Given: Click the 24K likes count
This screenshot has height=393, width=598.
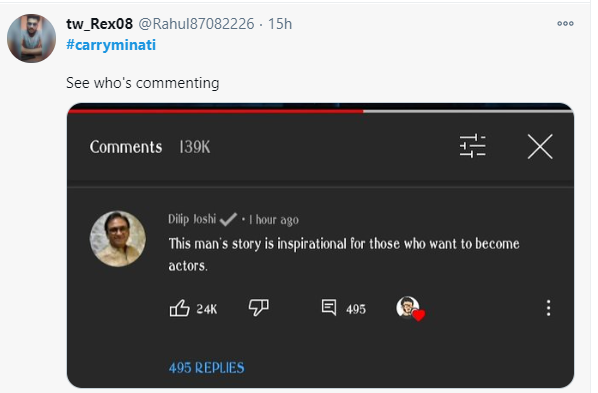Looking at the screenshot, I should pos(207,309).
